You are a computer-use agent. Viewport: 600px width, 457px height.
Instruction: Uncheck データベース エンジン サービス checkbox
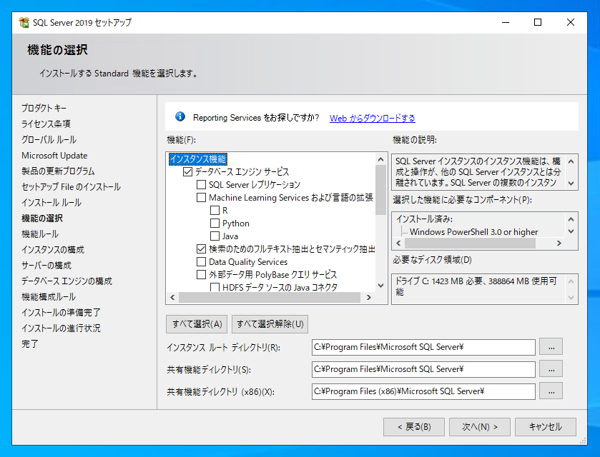tap(188, 172)
